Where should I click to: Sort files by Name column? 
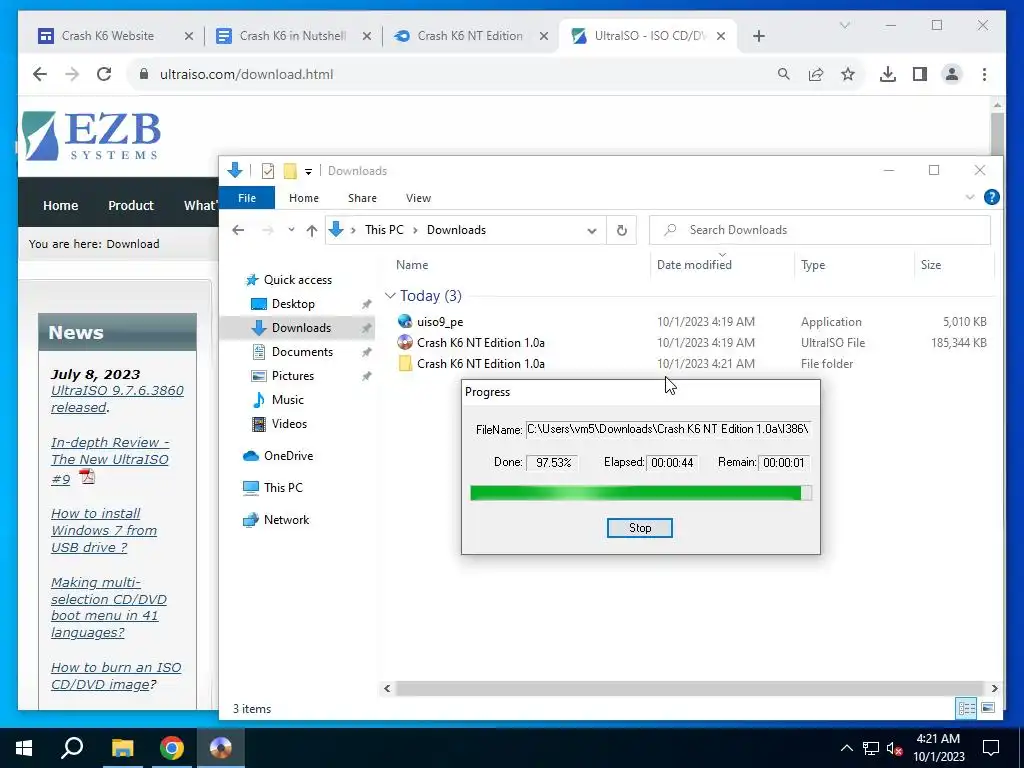click(412, 264)
